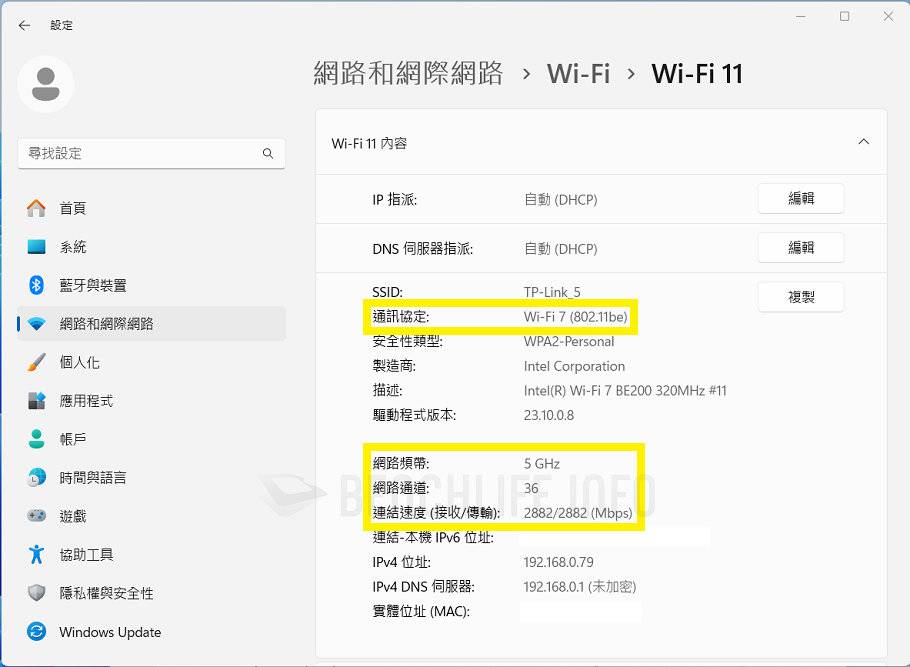Viewport: 910px width, 667px height.
Task: Click 複製 to copy network properties
Action: (x=800, y=297)
